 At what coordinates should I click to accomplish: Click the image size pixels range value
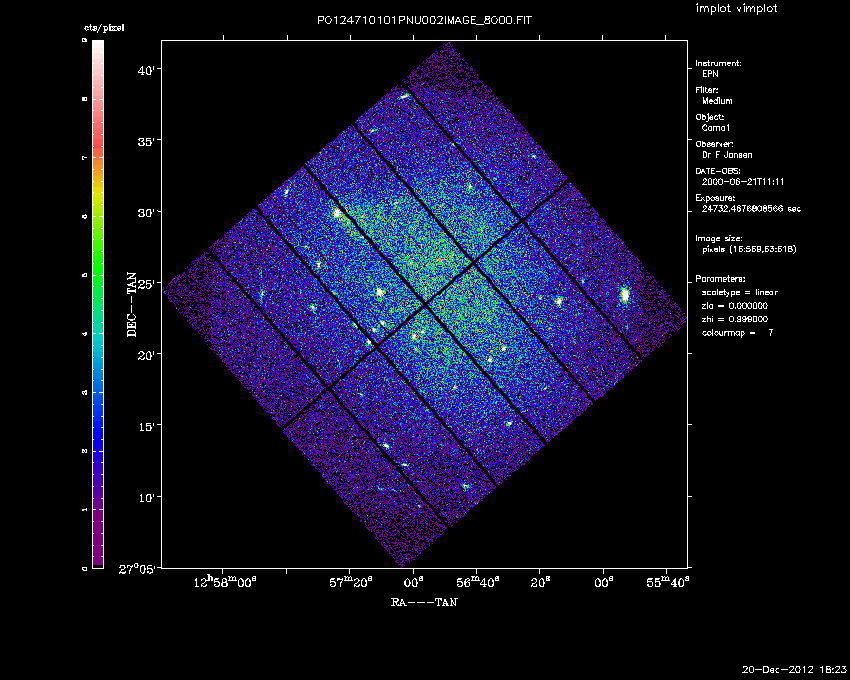[x=749, y=249]
